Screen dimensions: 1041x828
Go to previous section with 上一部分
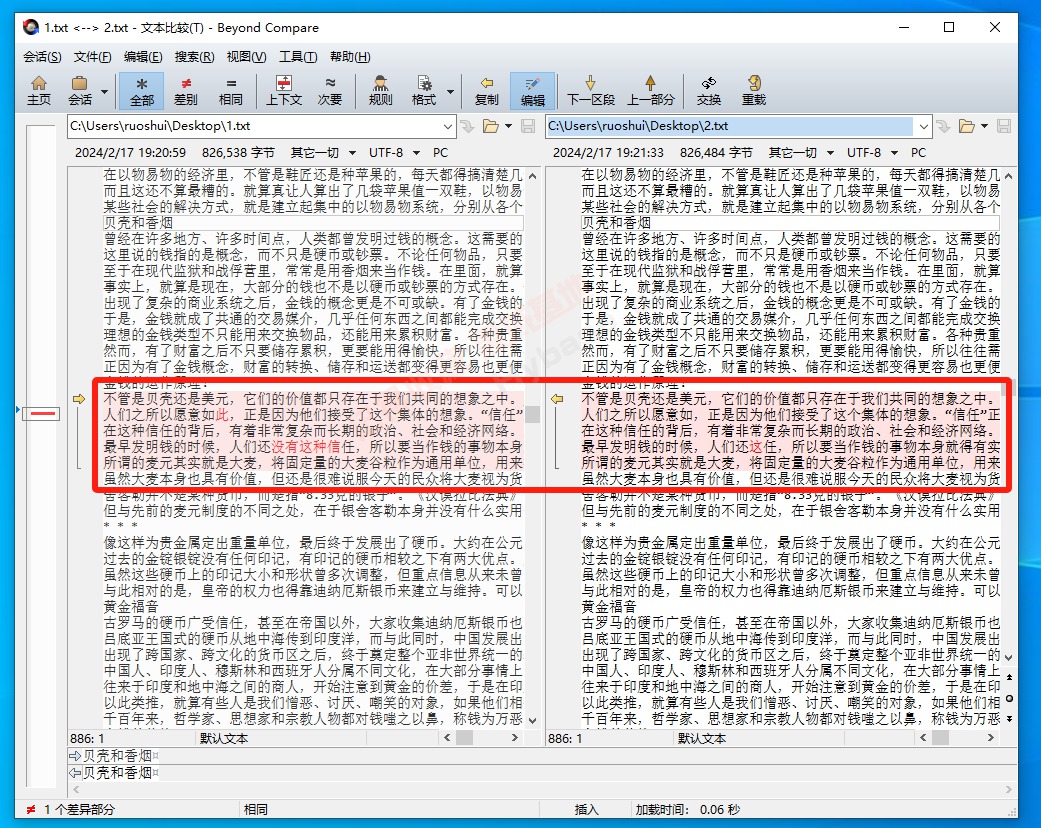(x=650, y=90)
